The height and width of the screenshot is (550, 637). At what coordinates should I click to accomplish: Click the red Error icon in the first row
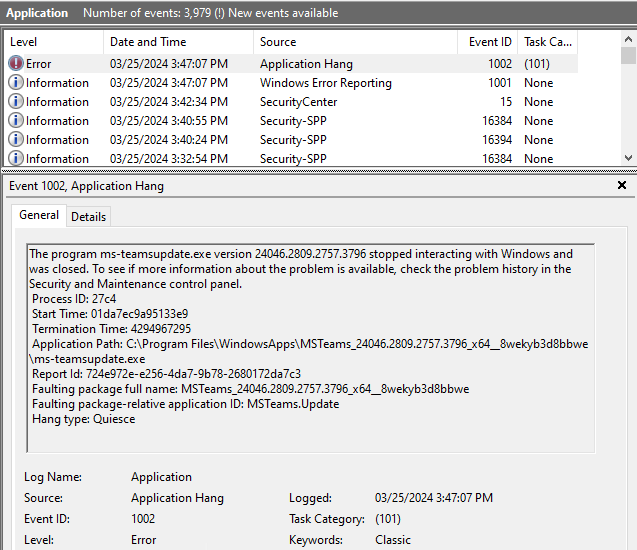[15, 63]
